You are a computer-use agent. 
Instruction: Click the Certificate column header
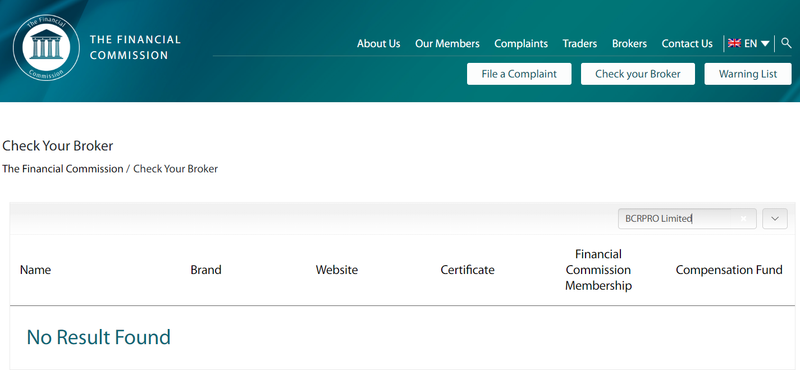click(467, 270)
